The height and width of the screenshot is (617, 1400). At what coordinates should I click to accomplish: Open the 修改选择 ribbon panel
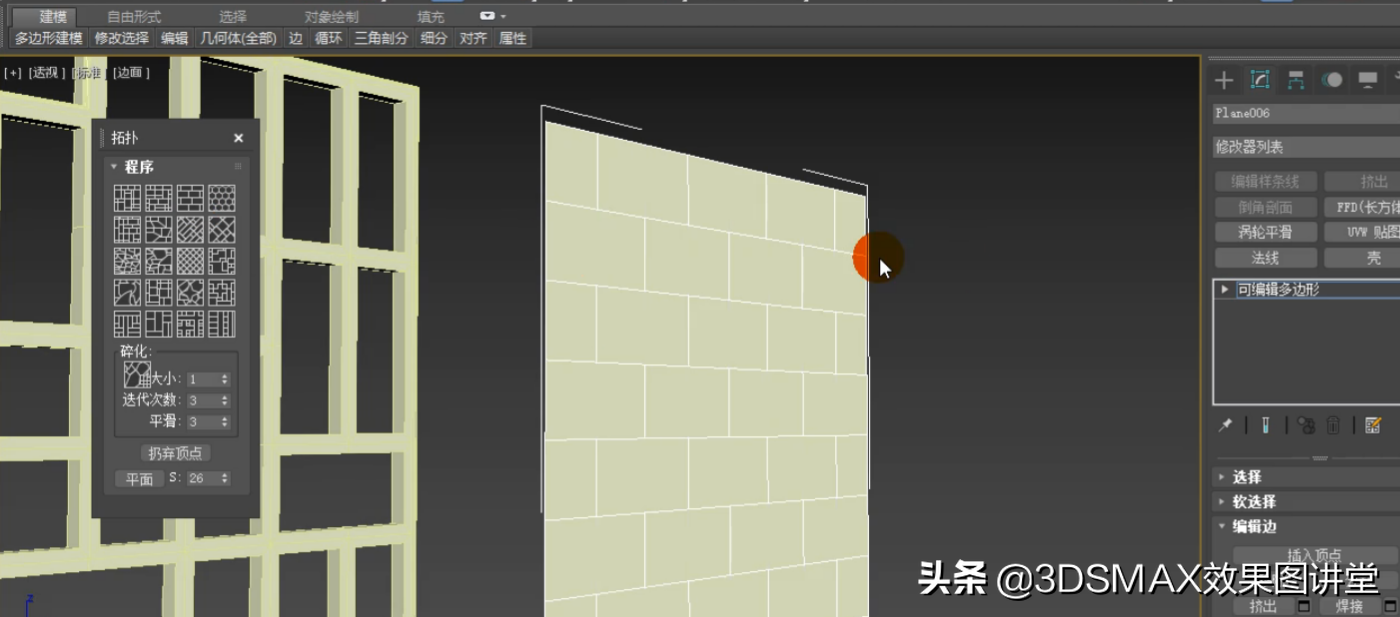(x=122, y=38)
